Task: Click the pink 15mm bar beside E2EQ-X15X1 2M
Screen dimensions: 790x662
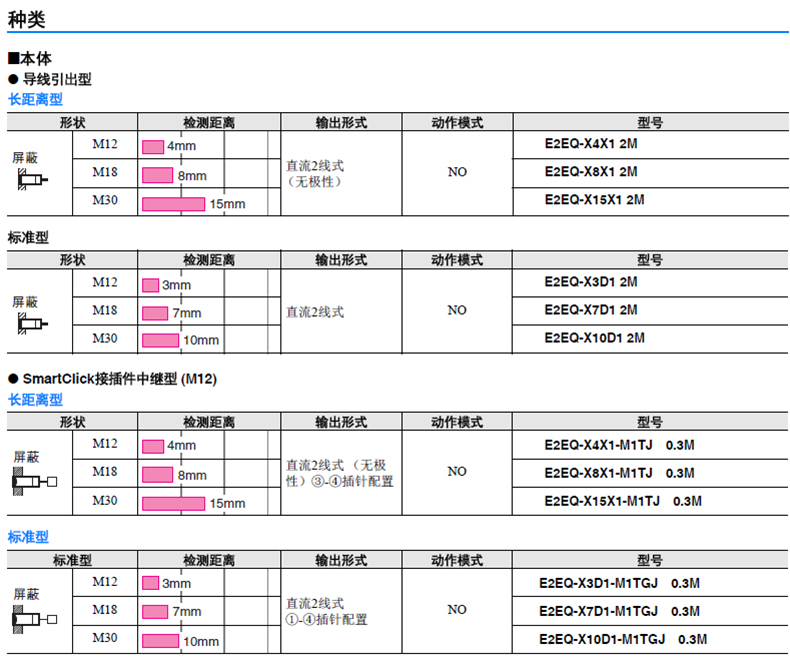Action: [173, 204]
